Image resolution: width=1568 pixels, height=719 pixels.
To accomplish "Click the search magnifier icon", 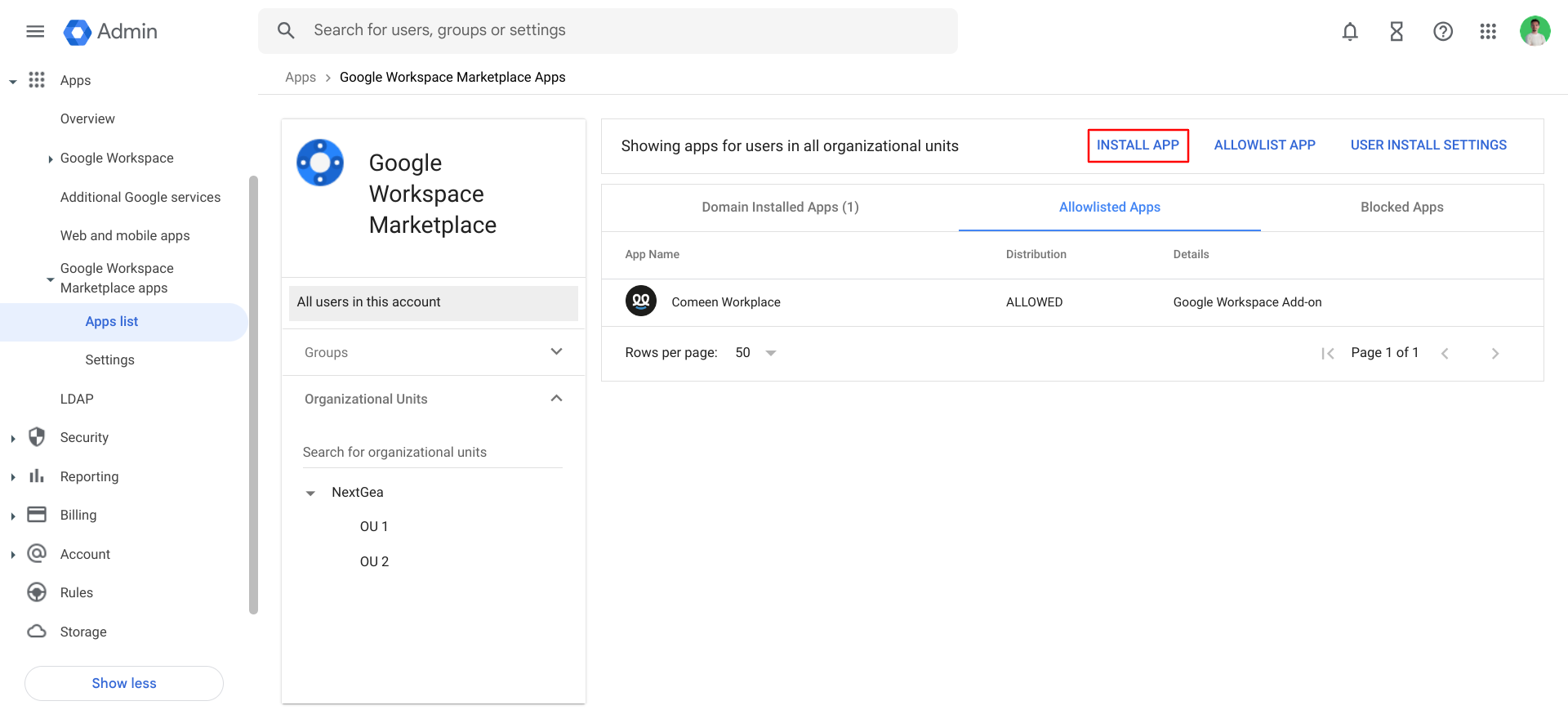I will [x=286, y=30].
